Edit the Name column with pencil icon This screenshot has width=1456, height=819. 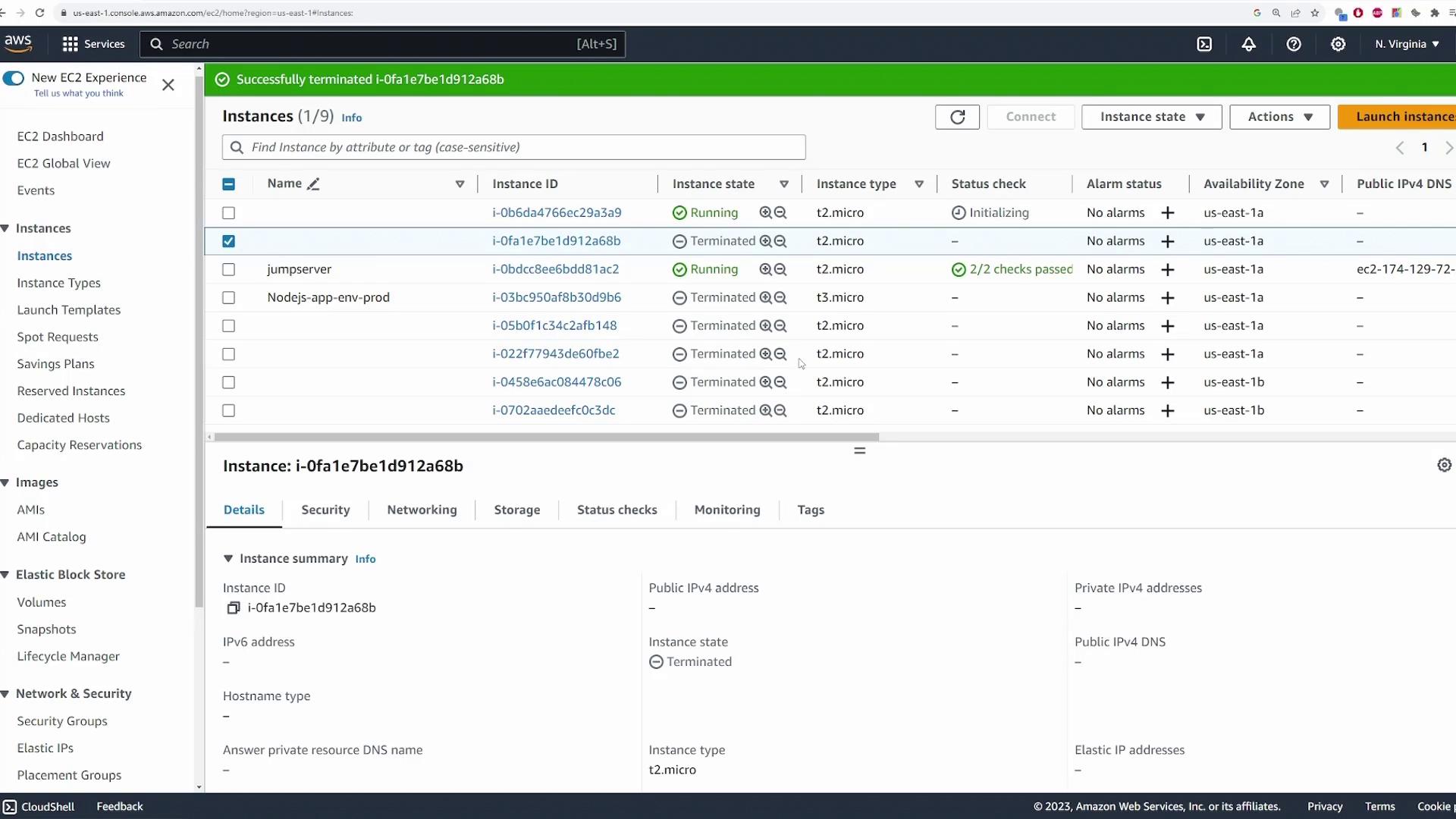coord(313,184)
